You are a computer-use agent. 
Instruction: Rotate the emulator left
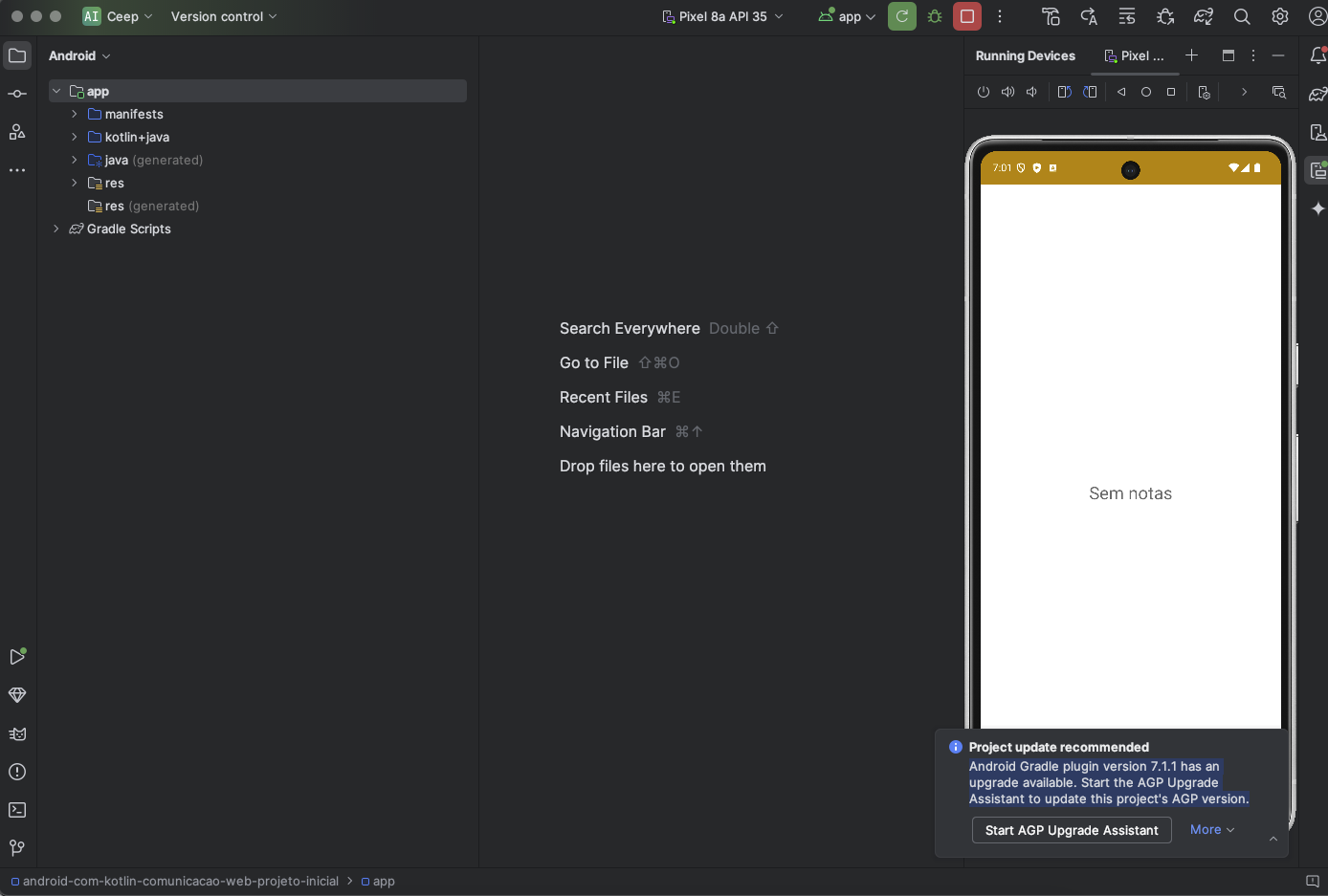tap(1064, 92)
